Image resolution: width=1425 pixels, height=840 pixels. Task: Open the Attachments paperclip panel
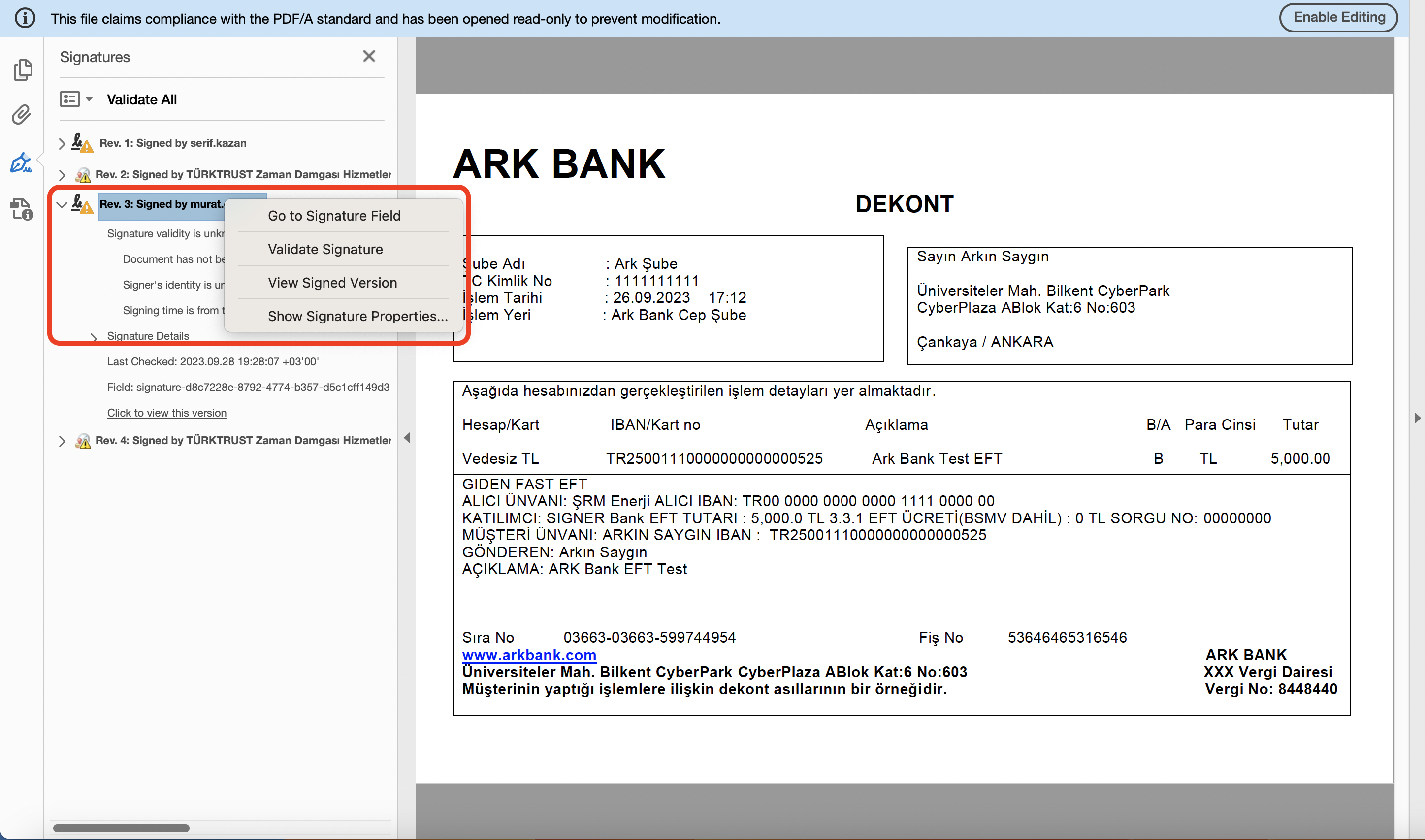[x=22, y=114]
